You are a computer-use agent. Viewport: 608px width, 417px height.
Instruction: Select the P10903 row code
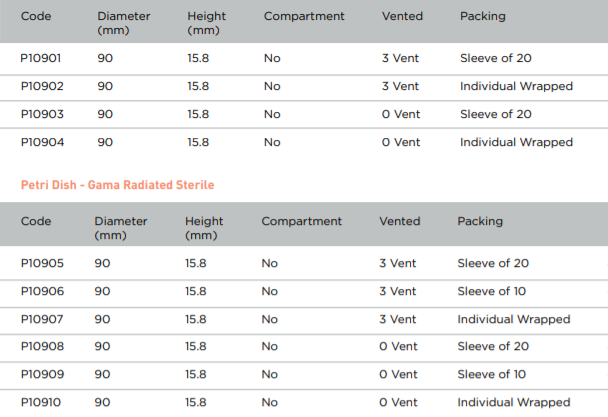pyautogui.click(x=42, y=114)
